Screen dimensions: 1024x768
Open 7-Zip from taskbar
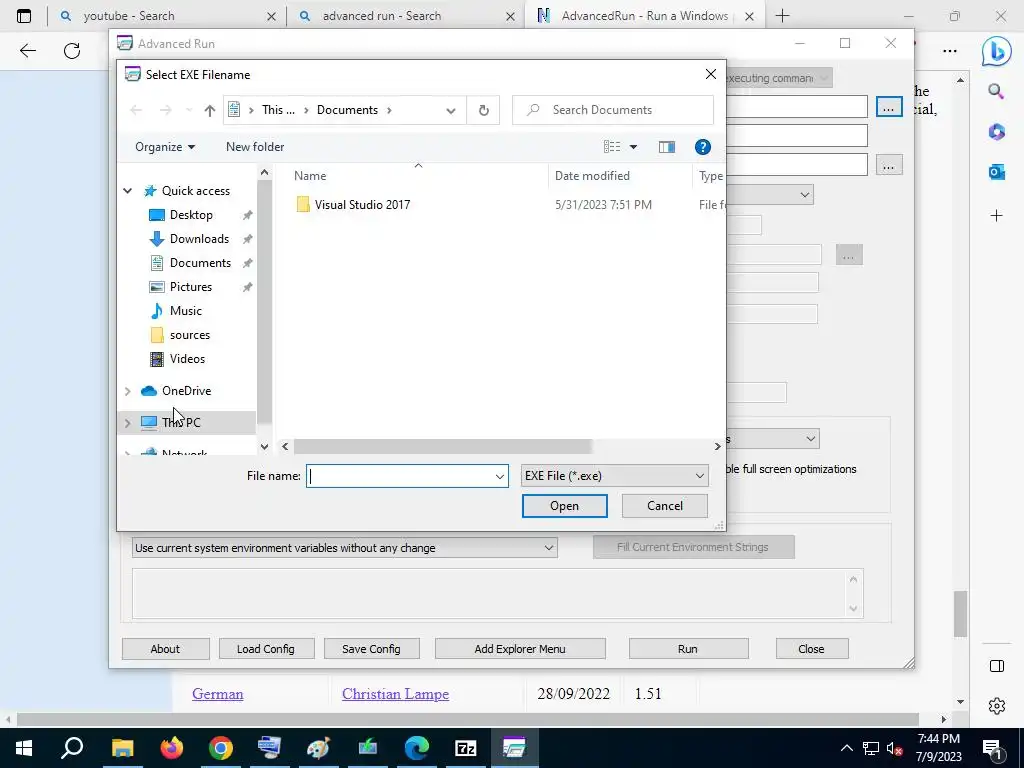coord(465,748)
